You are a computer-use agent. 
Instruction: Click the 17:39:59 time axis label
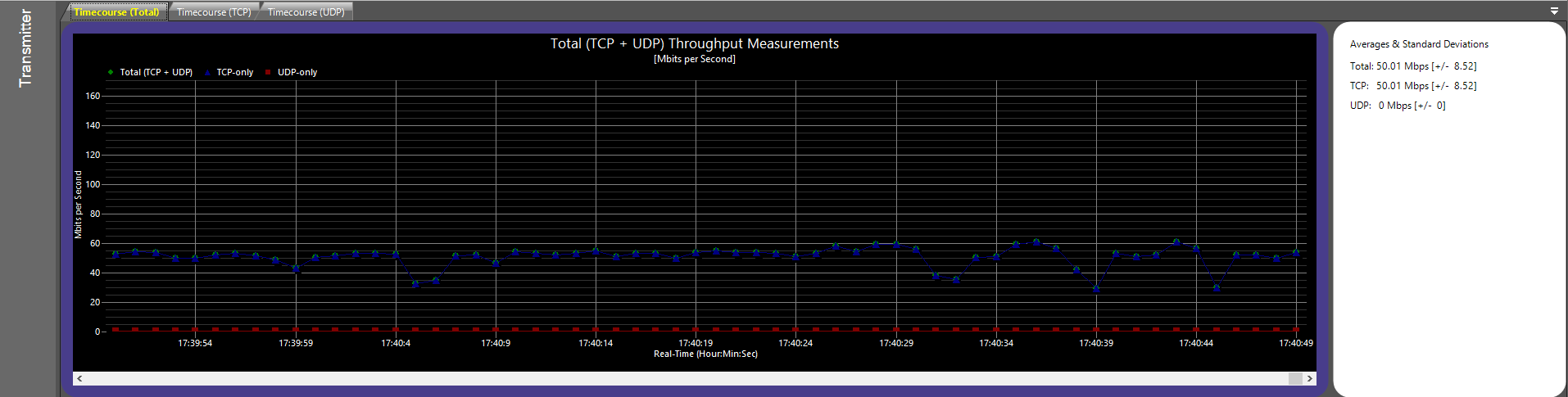click(x=296, y=343)
